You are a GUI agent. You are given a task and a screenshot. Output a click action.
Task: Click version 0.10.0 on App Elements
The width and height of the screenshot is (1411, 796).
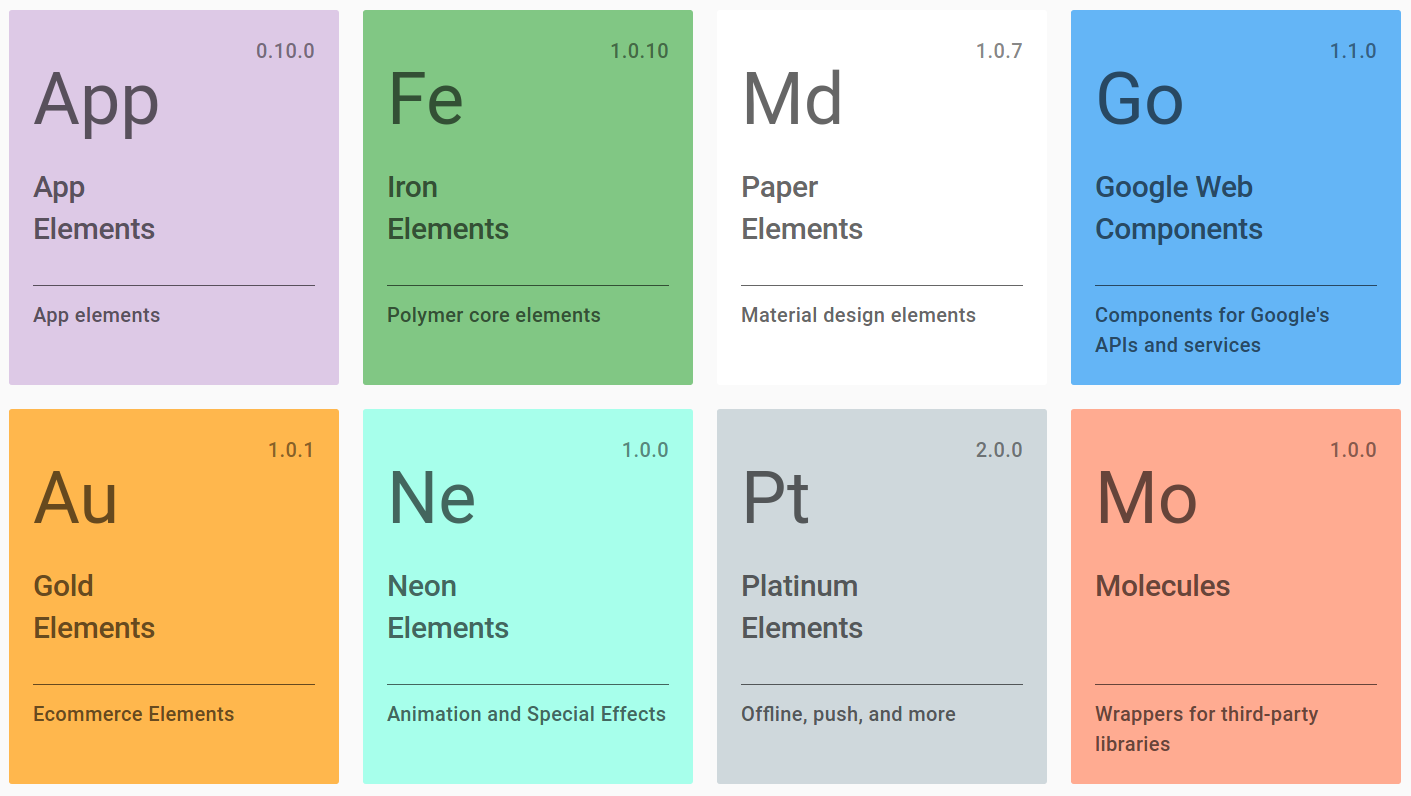pyautogui.click(x=285, y=50)
